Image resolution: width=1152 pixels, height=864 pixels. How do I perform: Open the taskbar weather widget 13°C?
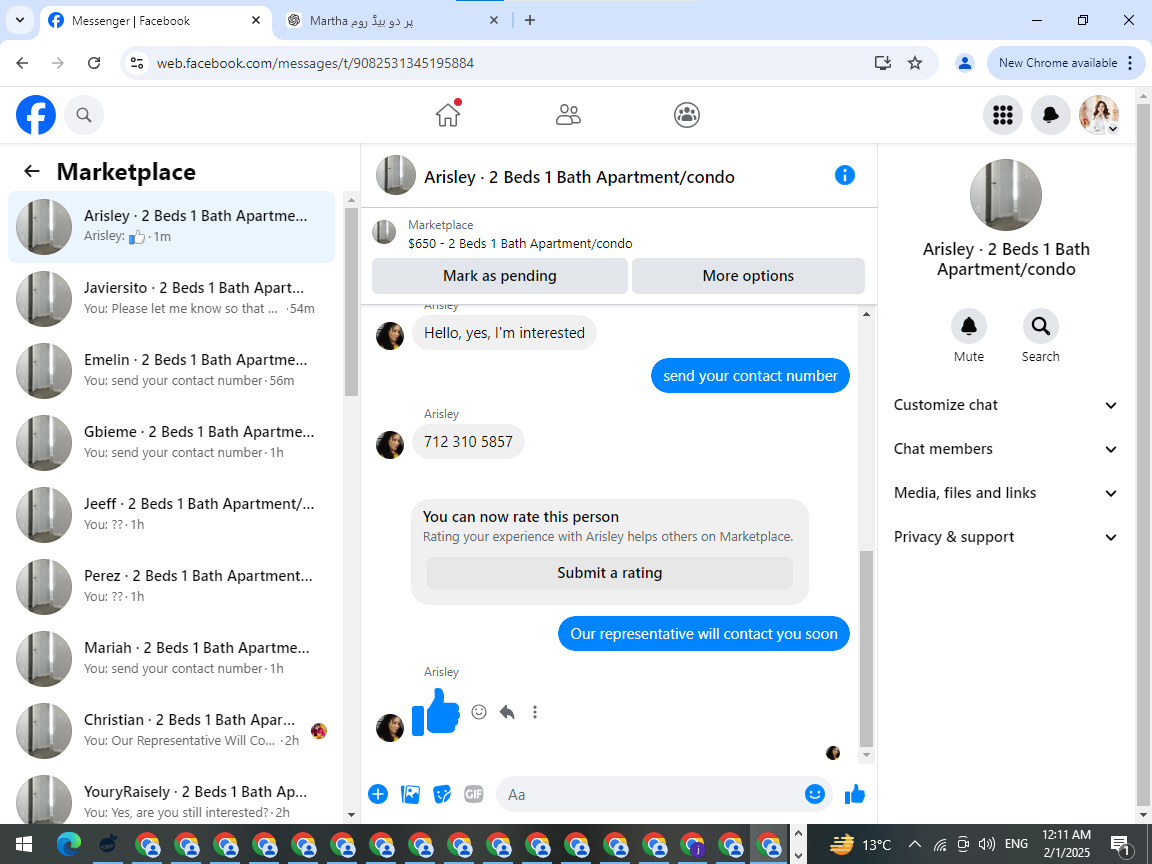pos(860,844)
